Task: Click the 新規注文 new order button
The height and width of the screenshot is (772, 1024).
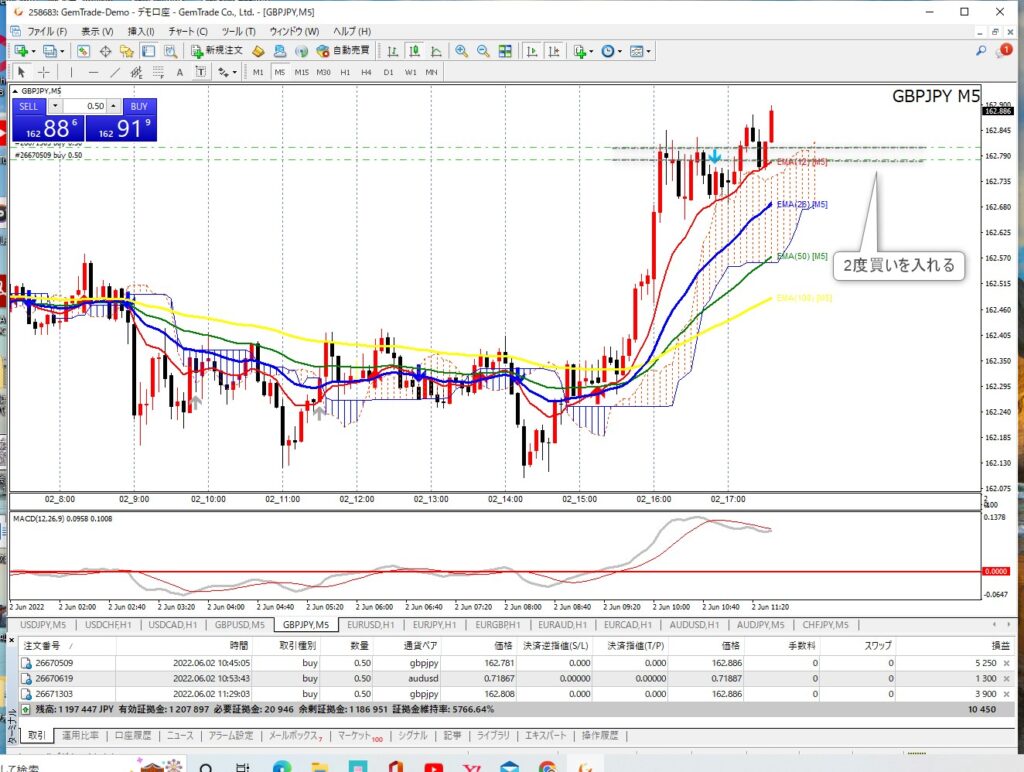Action: (x=216, y=50)
